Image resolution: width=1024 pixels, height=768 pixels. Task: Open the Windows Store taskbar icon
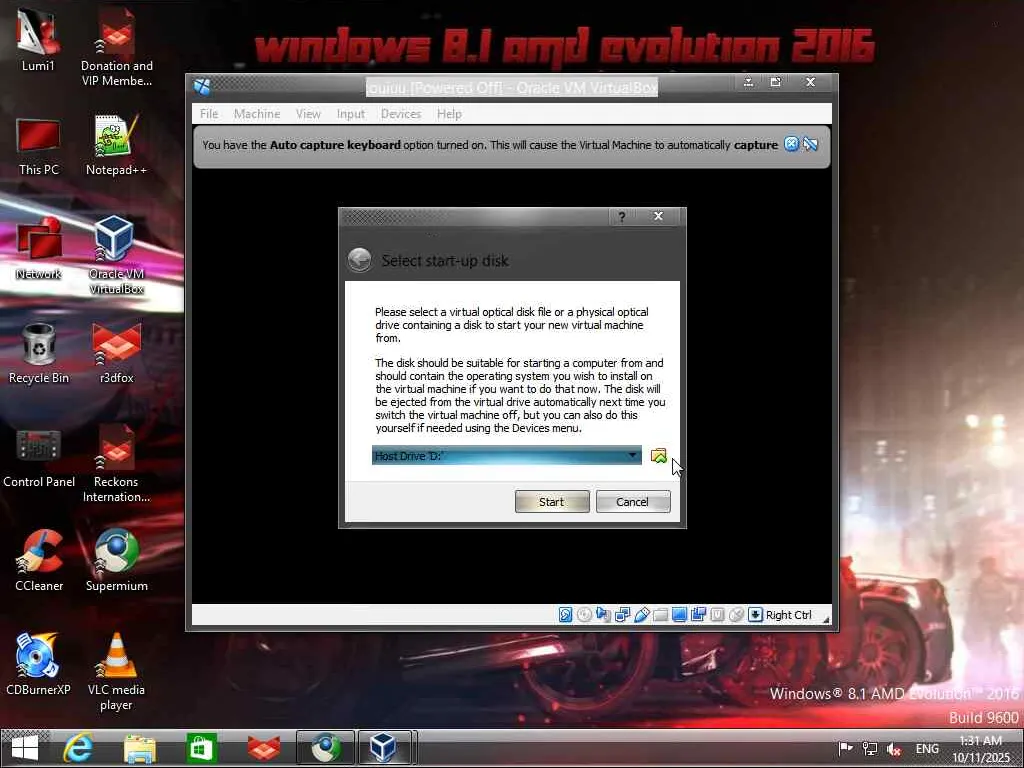click(x=200, y=748)
